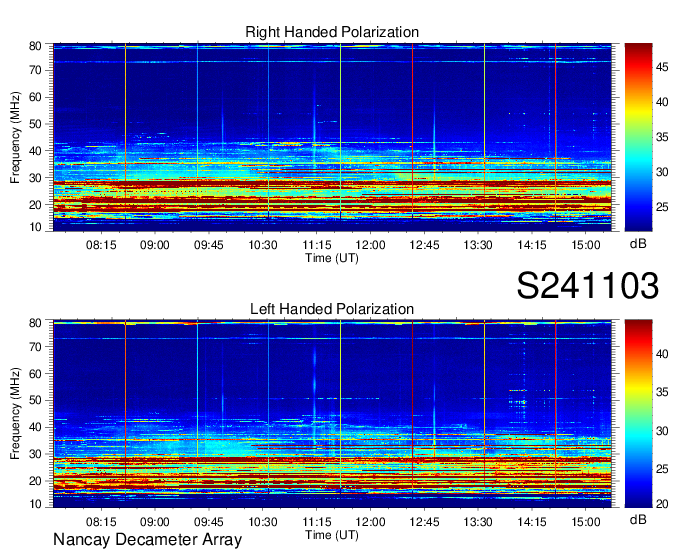Click Time (UT) label under upper plot
Viewport: 680px width, 552px height.
(332, 258)
